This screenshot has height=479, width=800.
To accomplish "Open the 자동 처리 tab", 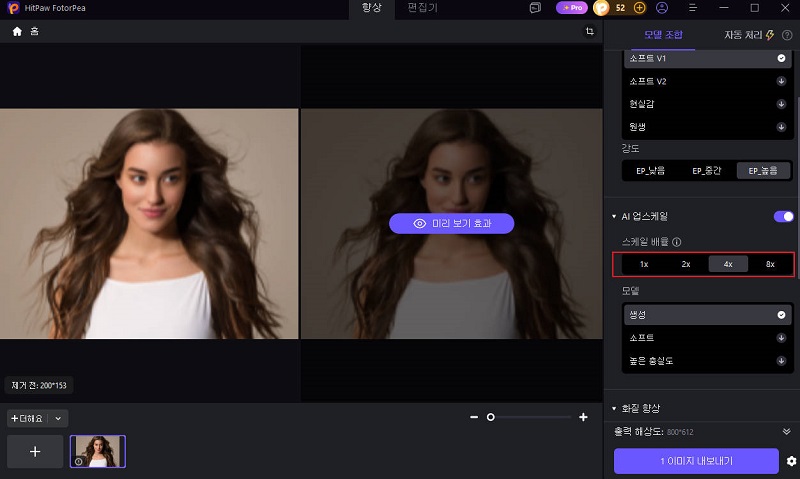I will pyautogui.click(x=743, y=35).
